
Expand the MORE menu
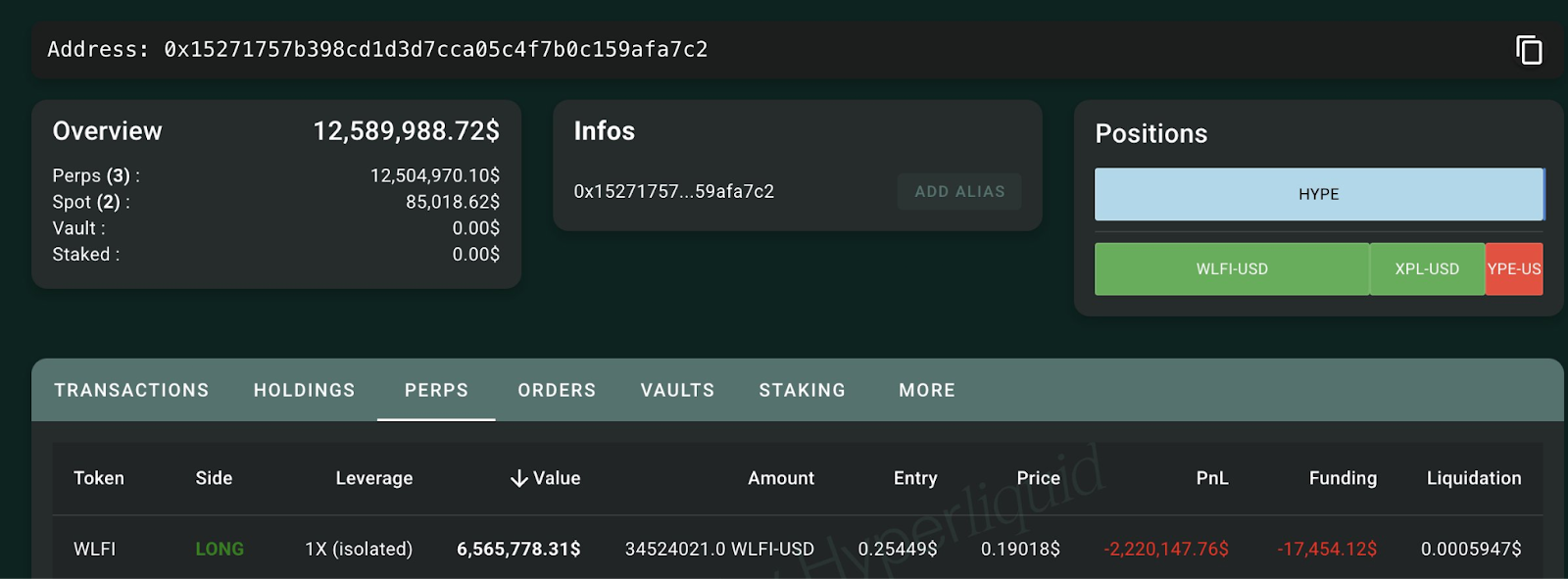point(926,390)
